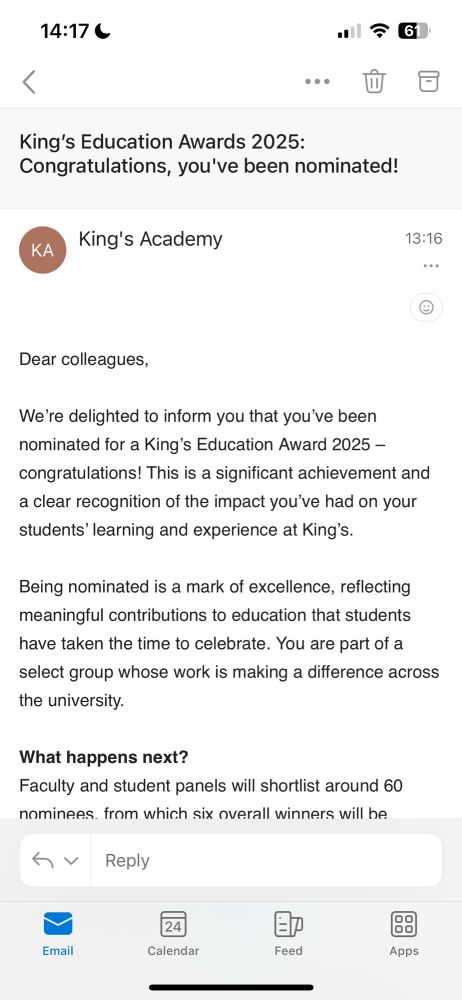Viewport: 462px width, 1000px height.
Task: Go back using the left chevron
Action: click(x=29, y=82)
